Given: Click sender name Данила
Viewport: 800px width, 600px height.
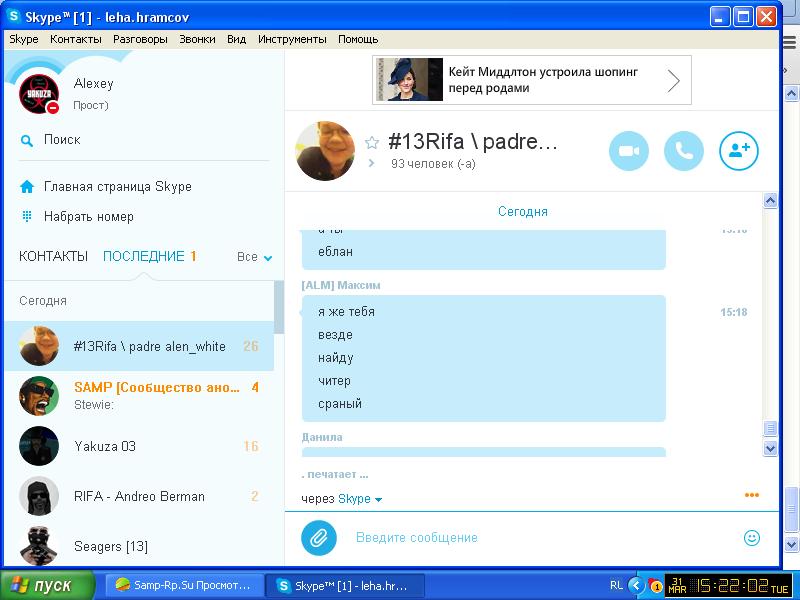Looking at the screenshot, I should (322, 437).
